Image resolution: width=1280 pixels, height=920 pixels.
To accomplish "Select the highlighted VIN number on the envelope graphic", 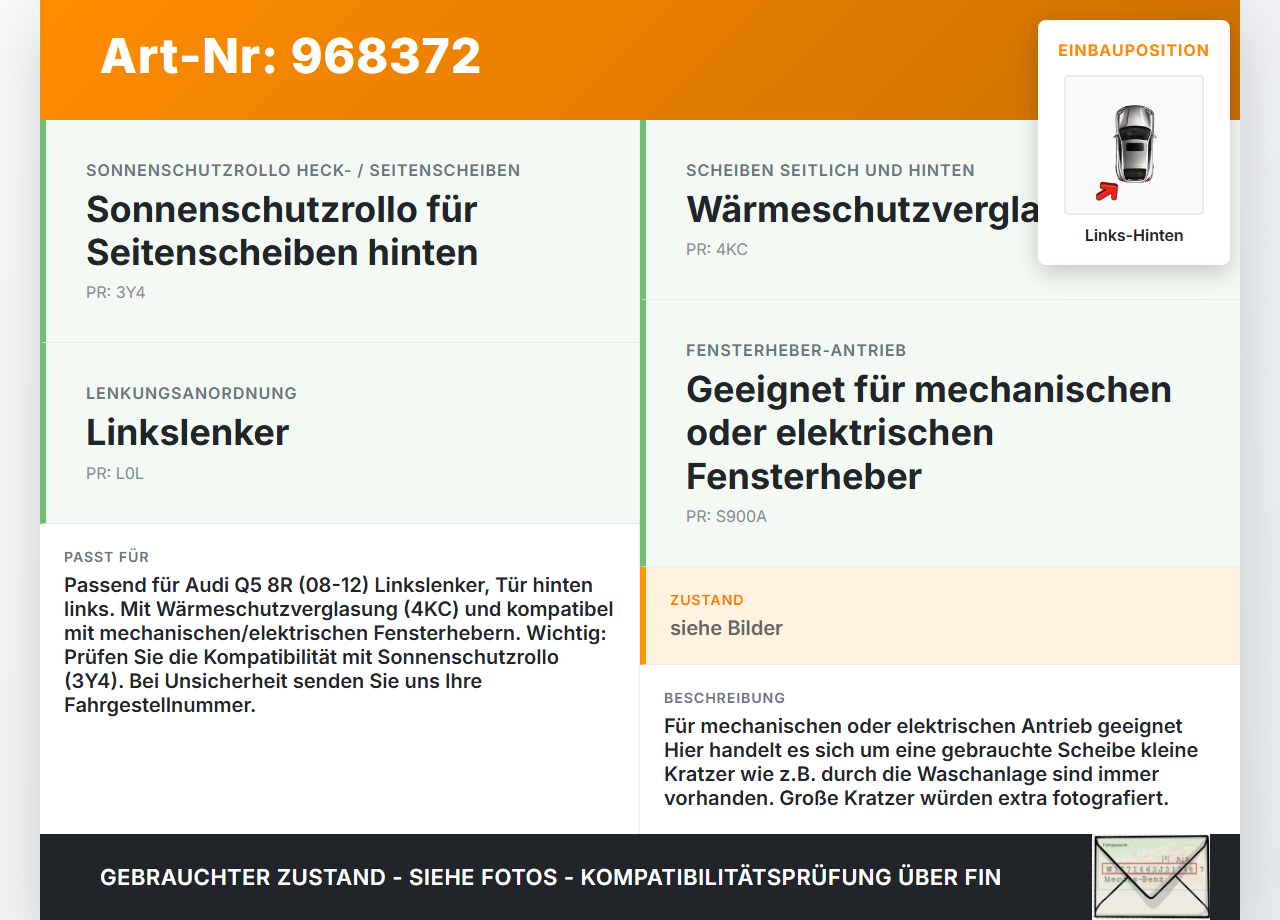I will [1150, 868].
